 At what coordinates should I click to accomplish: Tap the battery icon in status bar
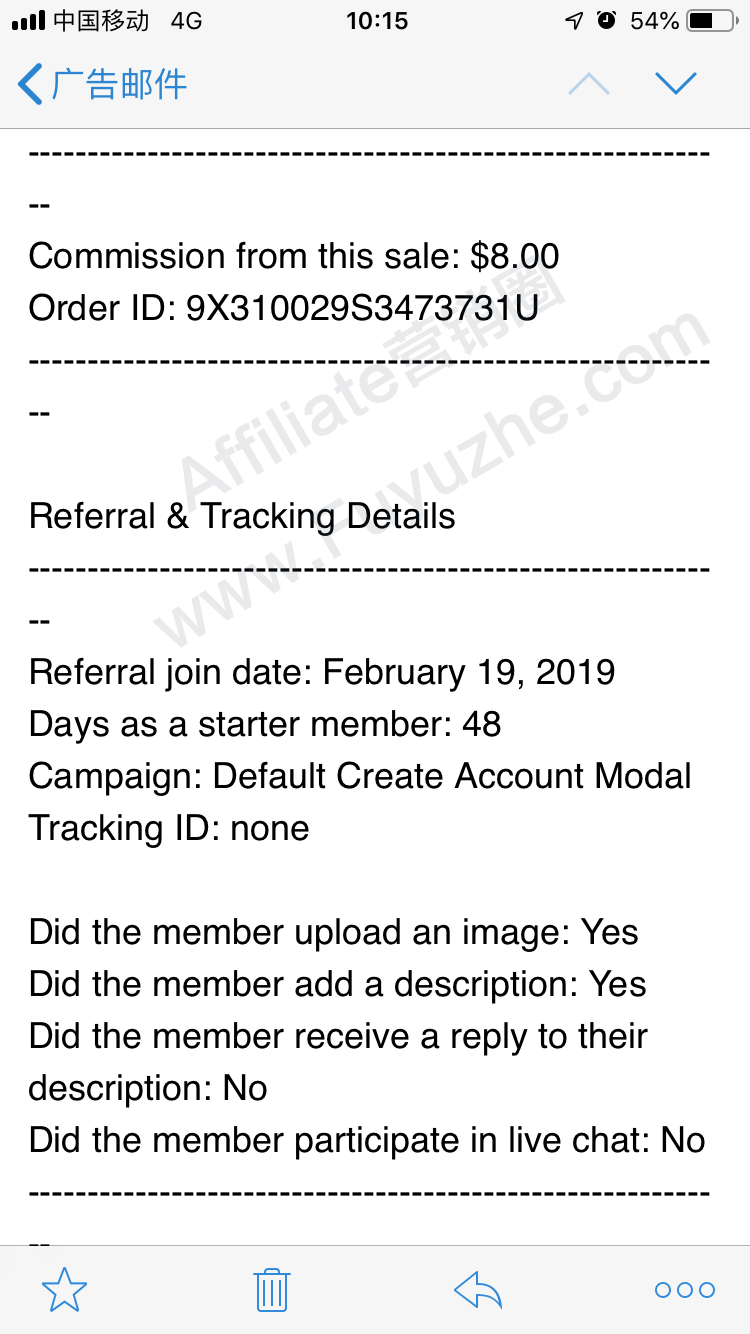714,20
